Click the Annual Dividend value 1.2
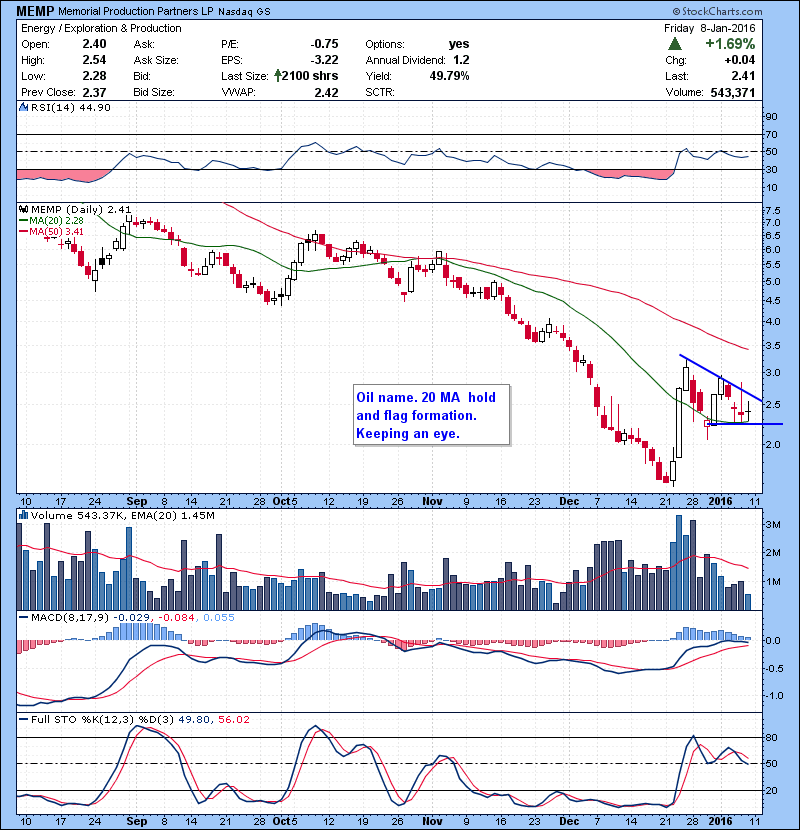This screenshot has width=800, height=830. pos(461,60)
